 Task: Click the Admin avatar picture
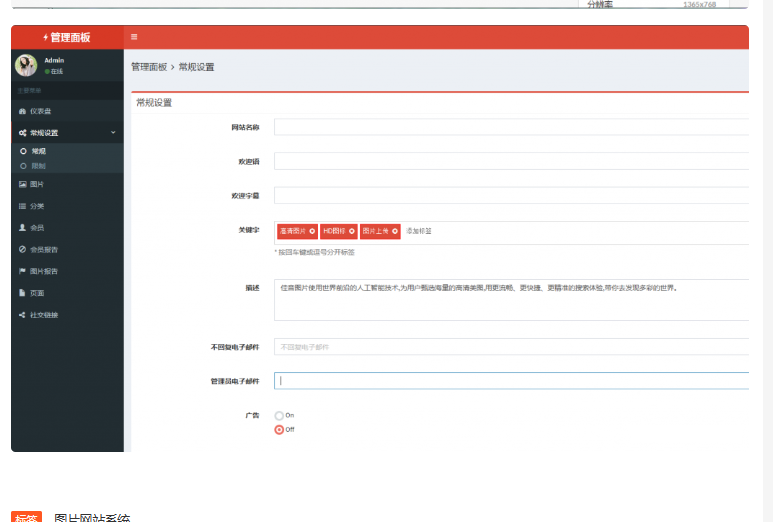point(25,65)
